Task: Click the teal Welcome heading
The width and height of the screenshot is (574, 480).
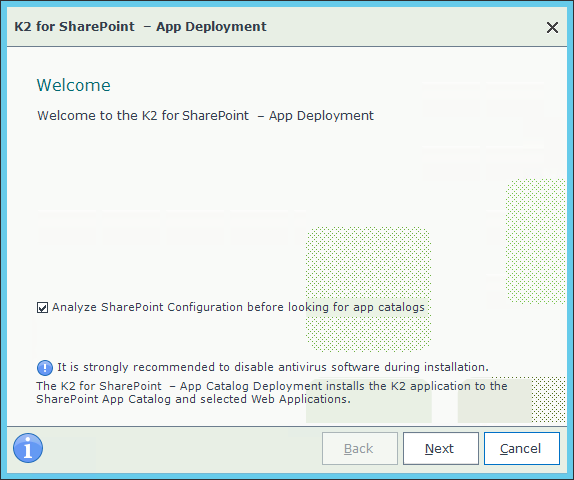Action: coord(74,85)
